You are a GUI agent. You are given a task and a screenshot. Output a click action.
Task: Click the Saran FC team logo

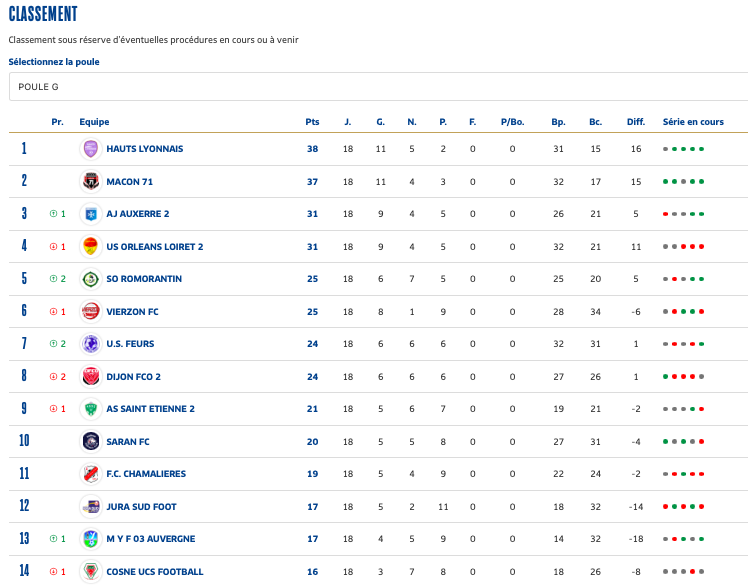[x=90, y=442]
